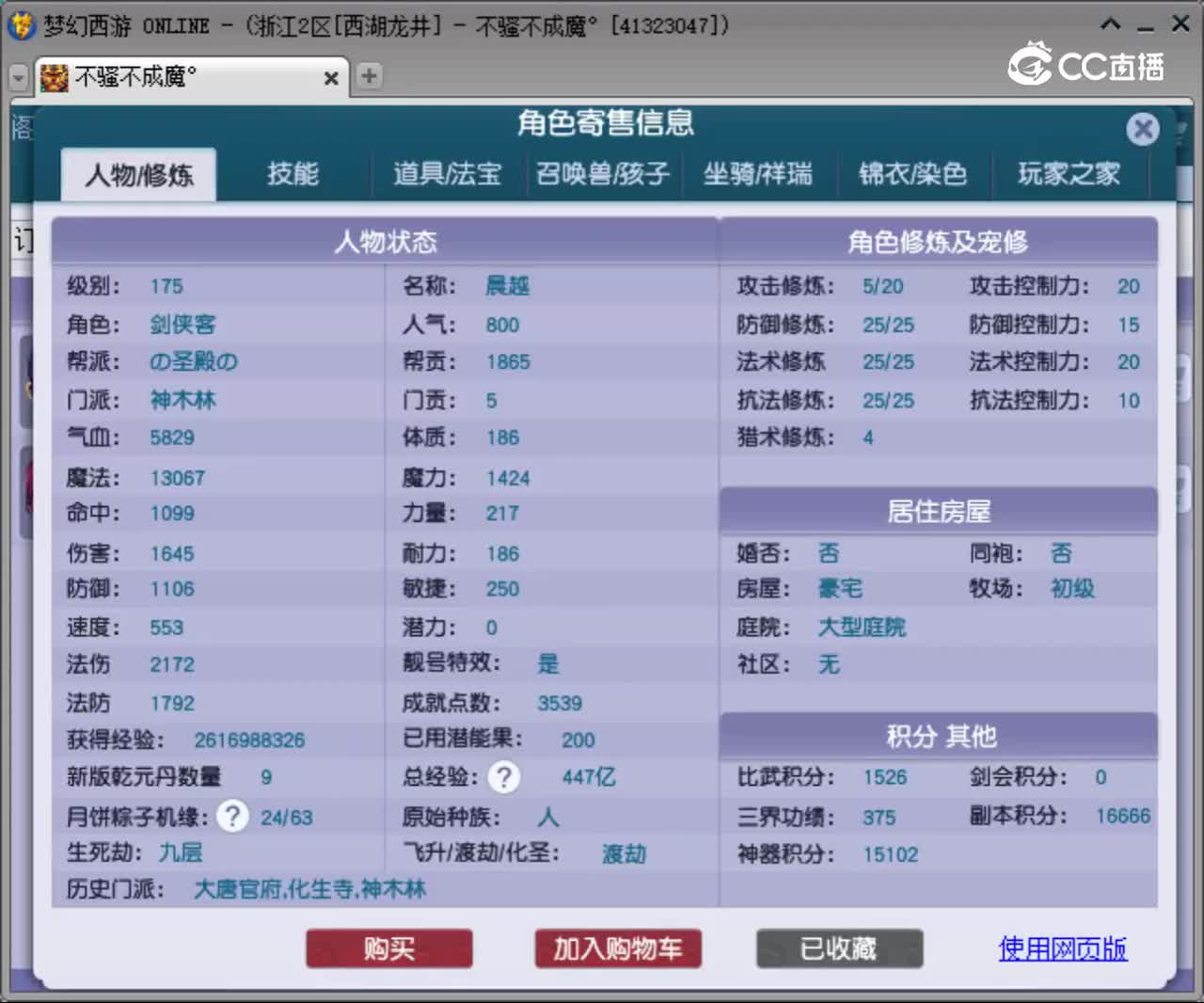Open 召唤兽/孩子 tab
1204x1003 pixels.
pos(602,174)
